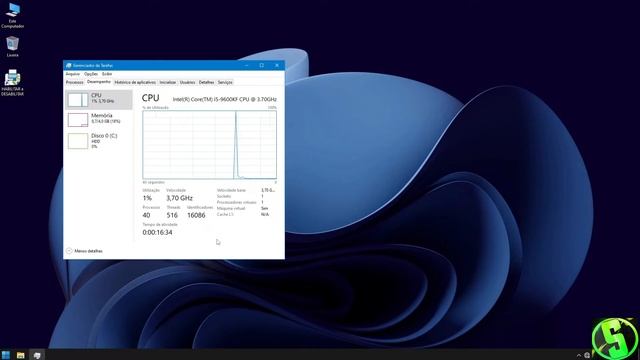Switch to the Inicializar tab
640x360 pixels.
[x=168, y=82]
